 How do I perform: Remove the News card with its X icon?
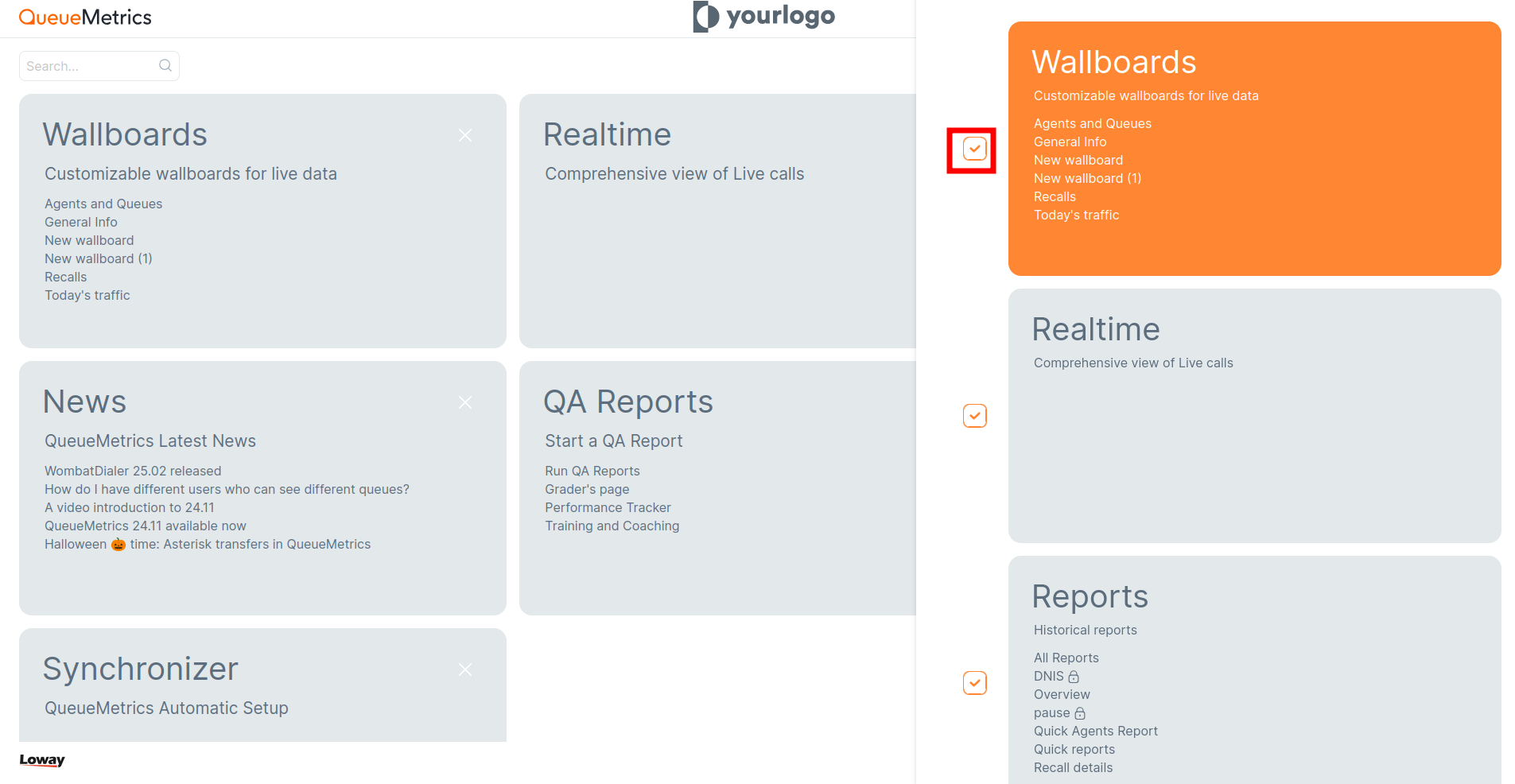[x=465, y=403]
